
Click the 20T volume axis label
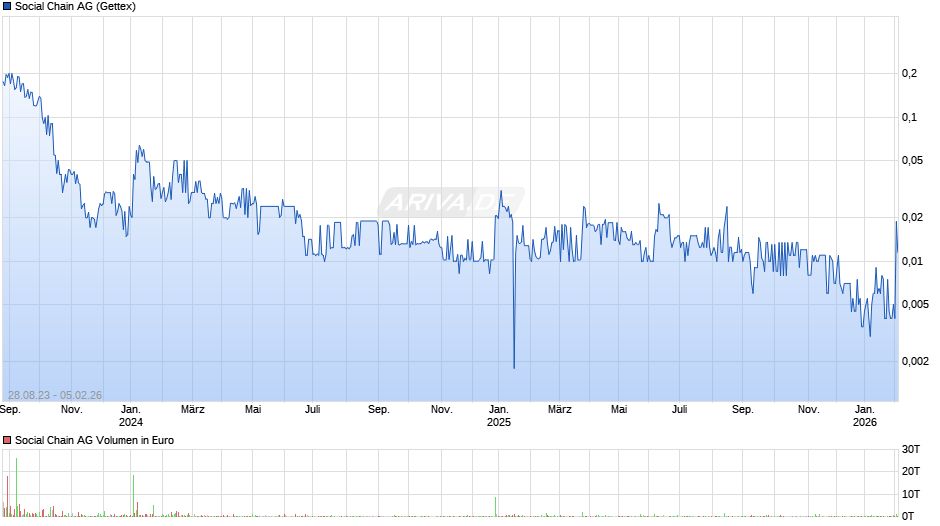point(911,471)
